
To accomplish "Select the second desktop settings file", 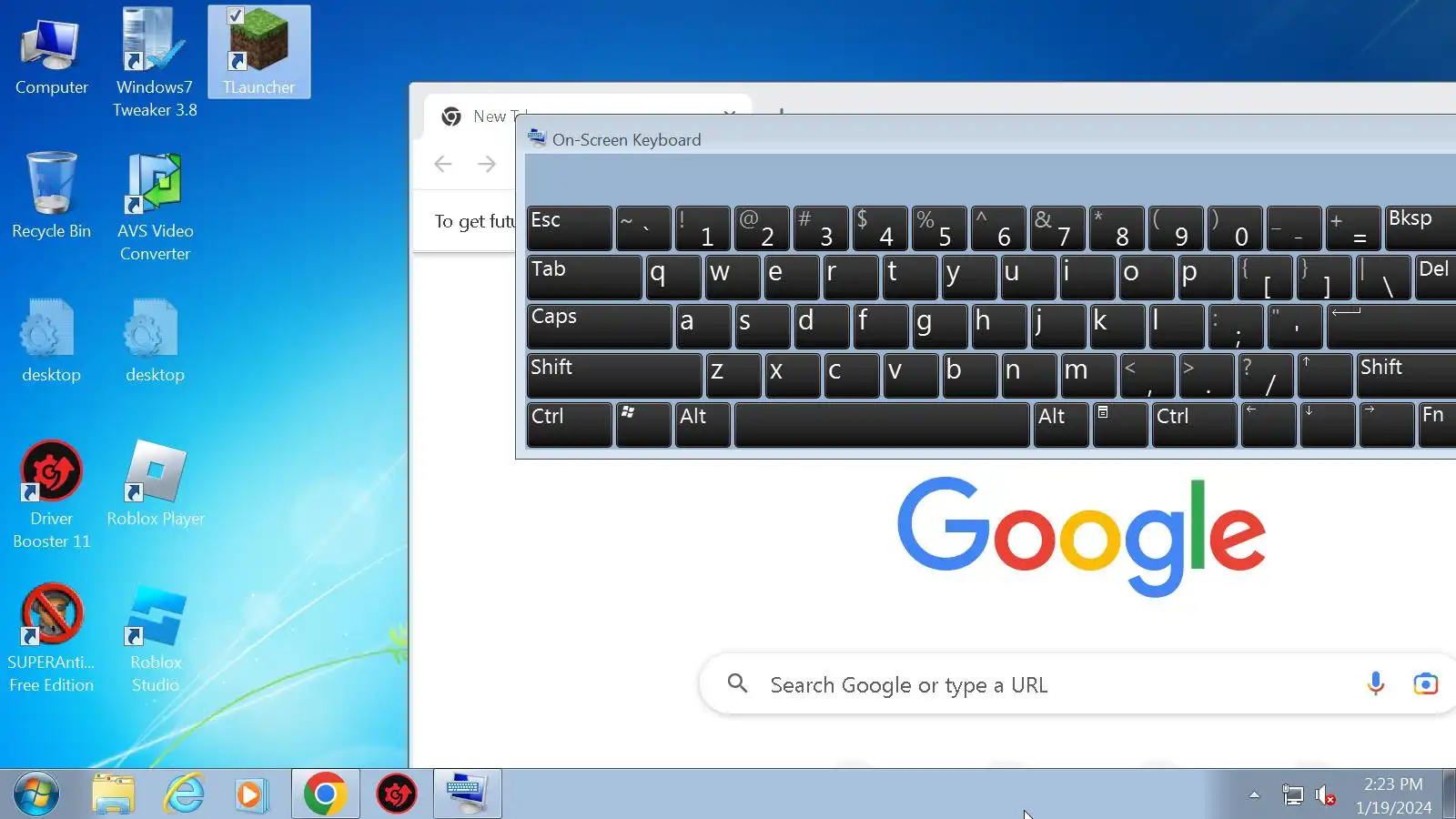I will (x=155, y=340).
